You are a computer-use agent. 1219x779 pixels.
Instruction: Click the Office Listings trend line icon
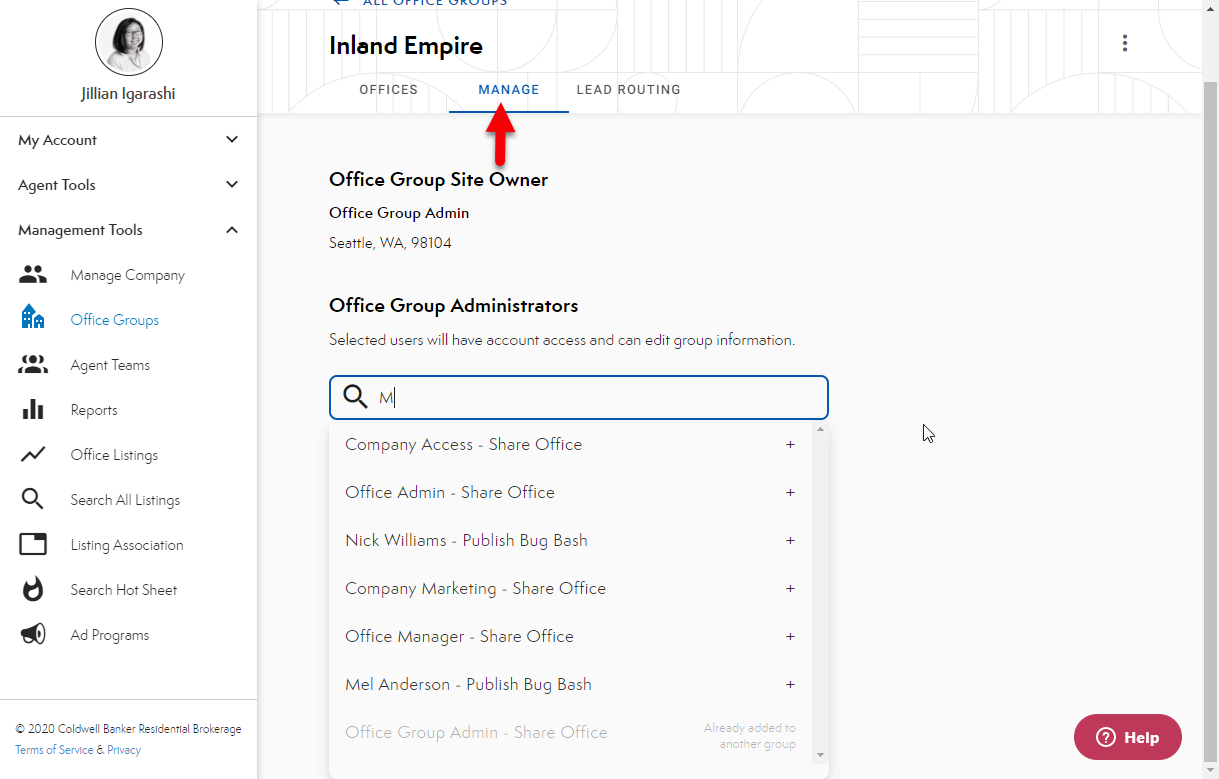[x=33, y=455]
